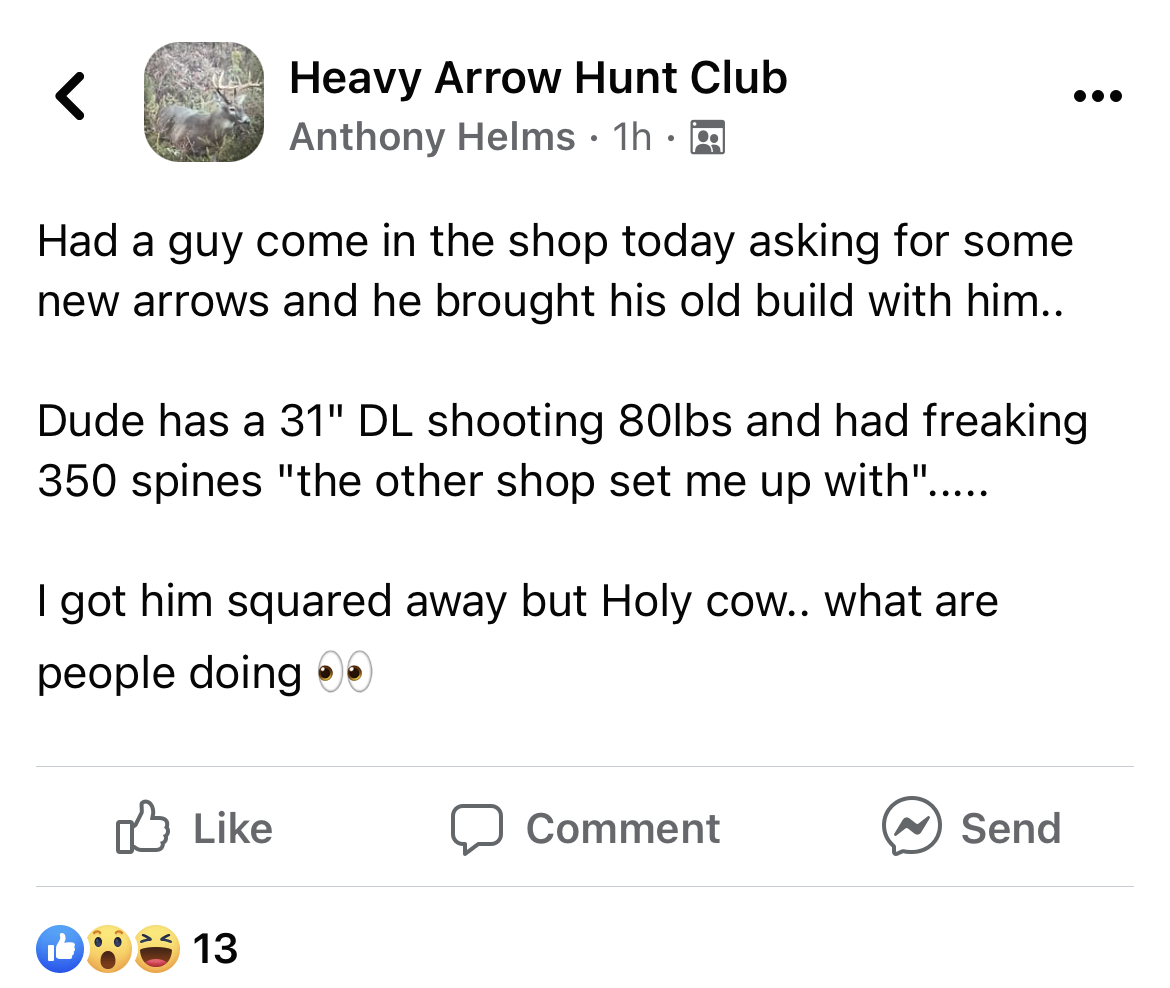1170x988 pixels.
Task: Open the three-dot post options menu
Action: point(1097,96)
